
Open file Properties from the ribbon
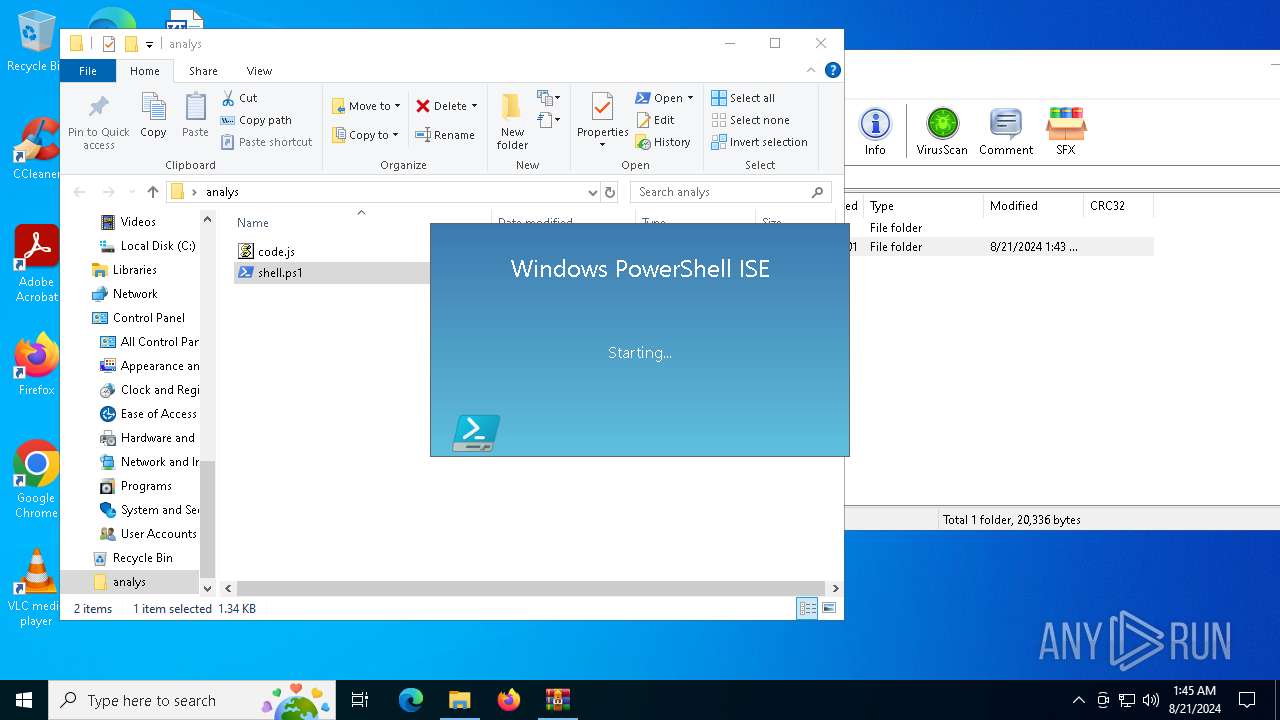[602, 120]
